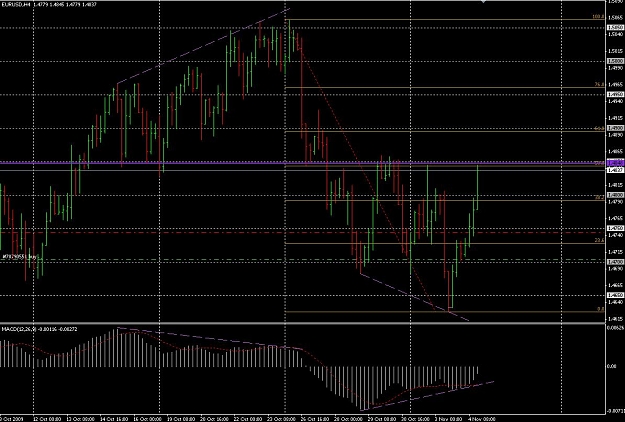Click the 1.5050 price axis label

(x=615, y=27)
